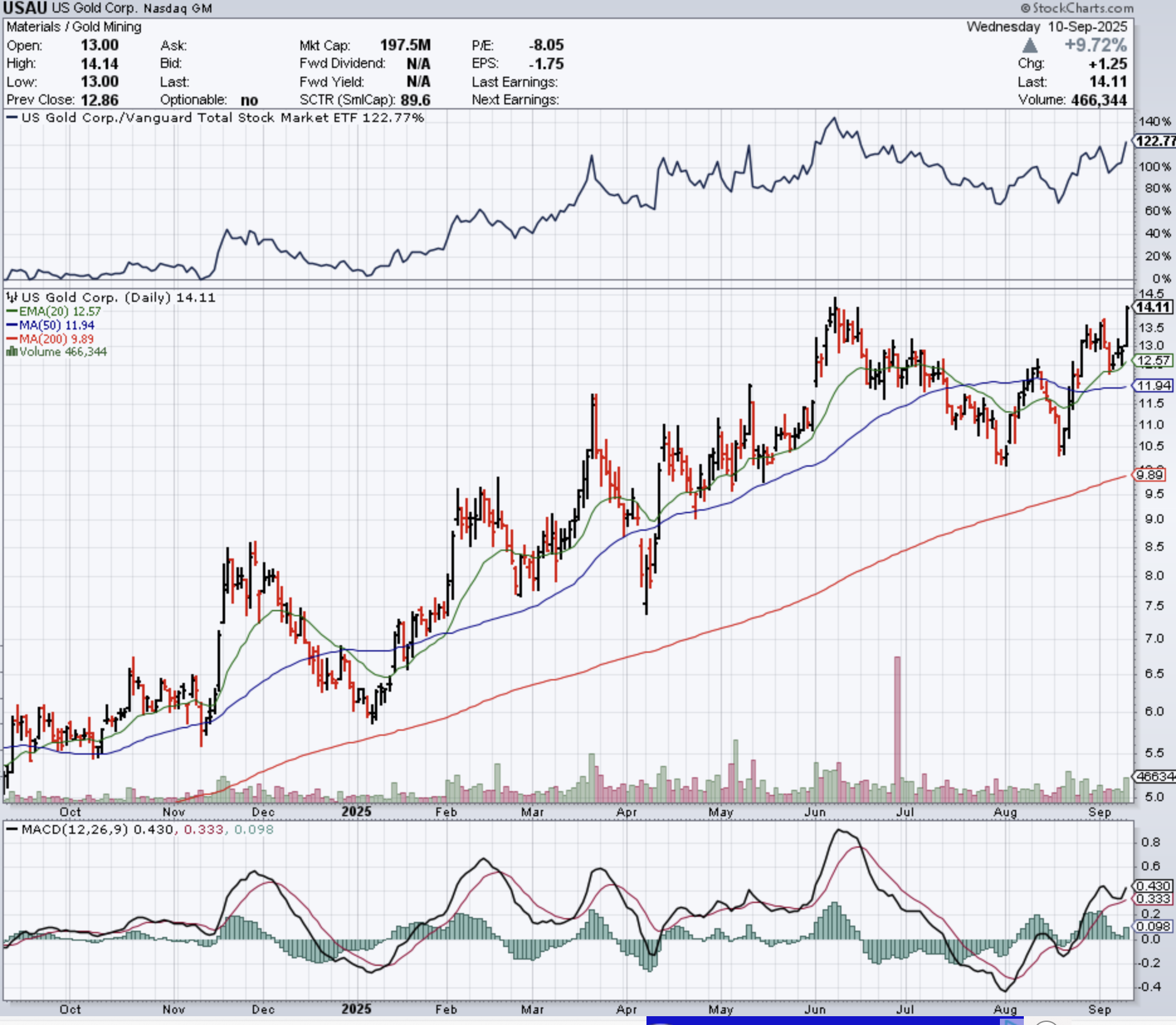Click the 2025 label under the MACD panel
Viewport: 1176px width, 1025px height.
click(x=357, y=1009)
